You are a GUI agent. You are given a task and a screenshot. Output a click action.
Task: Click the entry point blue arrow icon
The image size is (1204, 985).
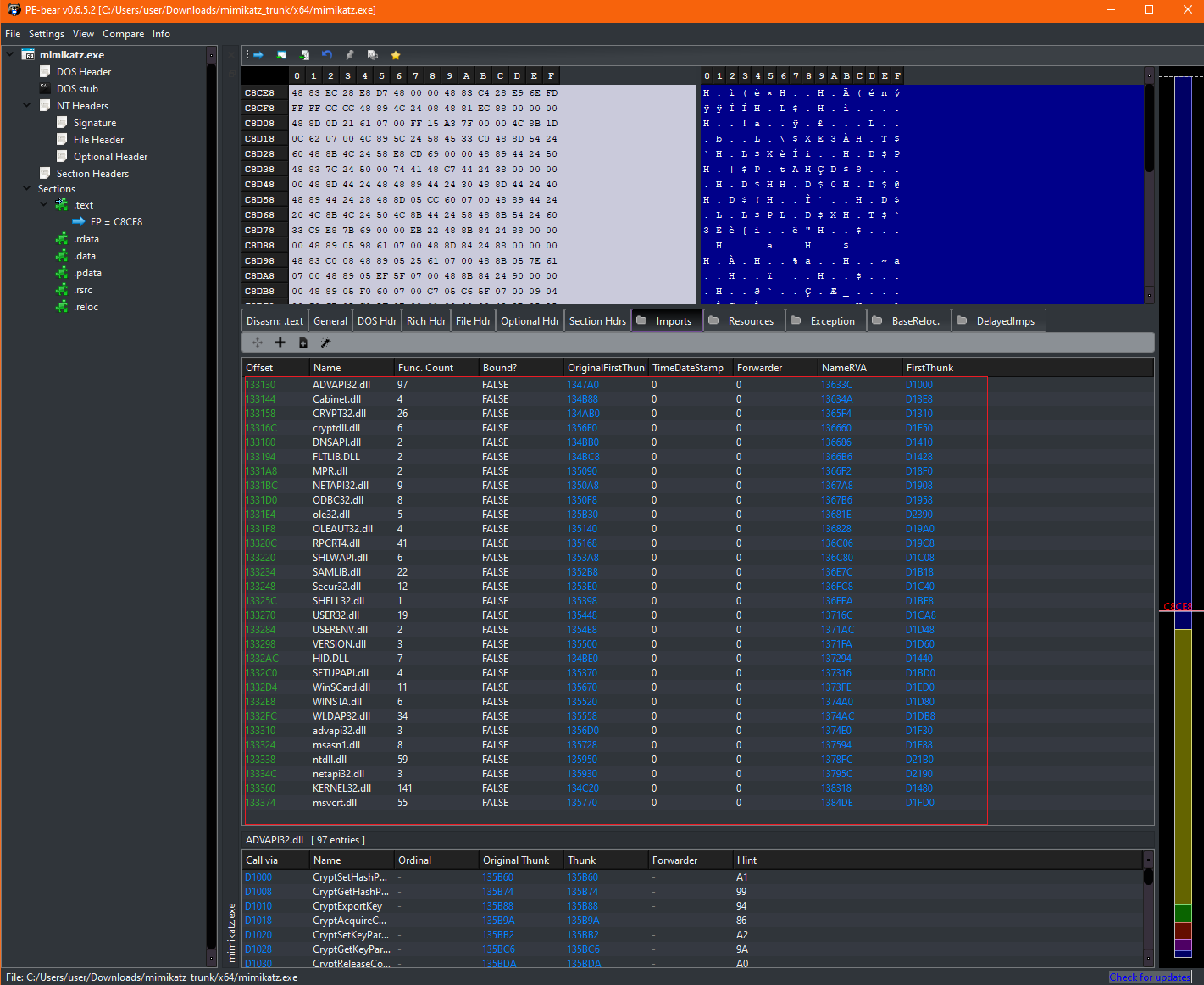(79, 222)
